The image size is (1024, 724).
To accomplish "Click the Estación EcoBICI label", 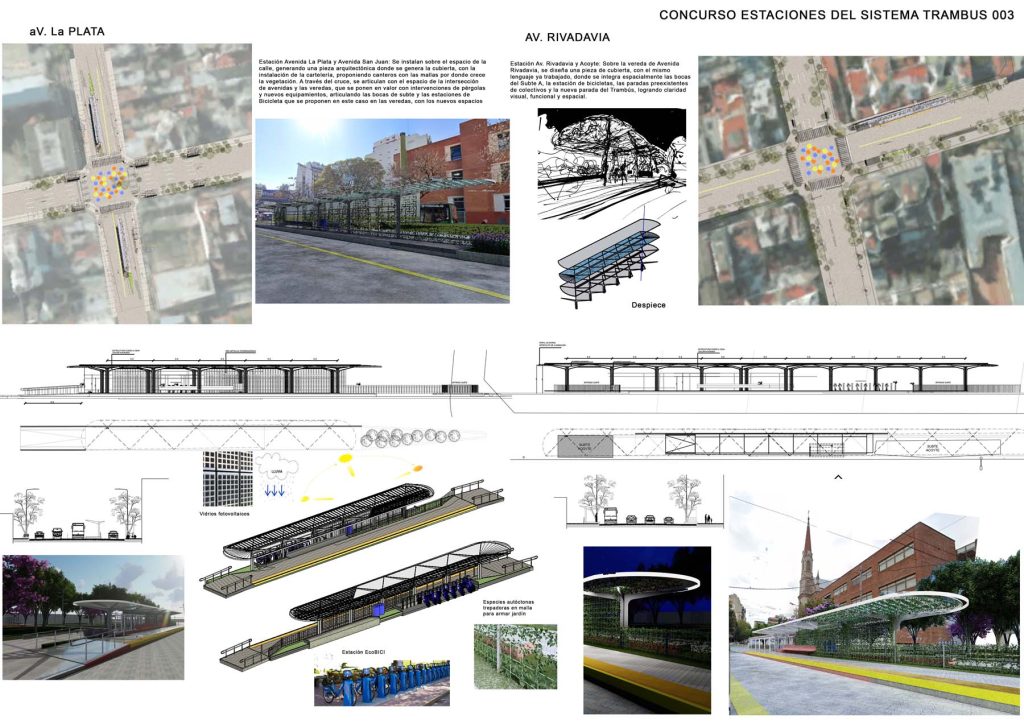I will tap(364, 649).
